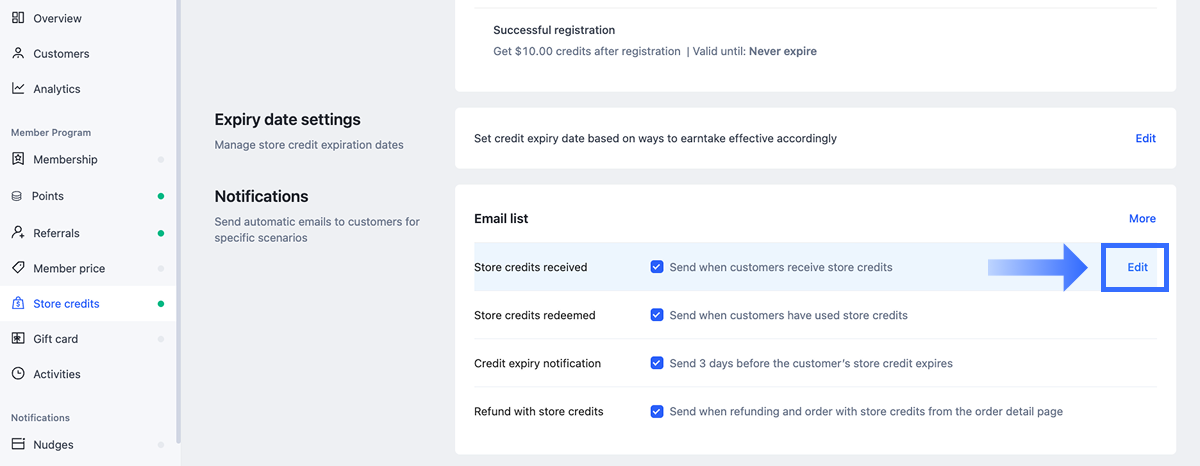Uncheck the Store credits received email checkbox

pos(657,267)
